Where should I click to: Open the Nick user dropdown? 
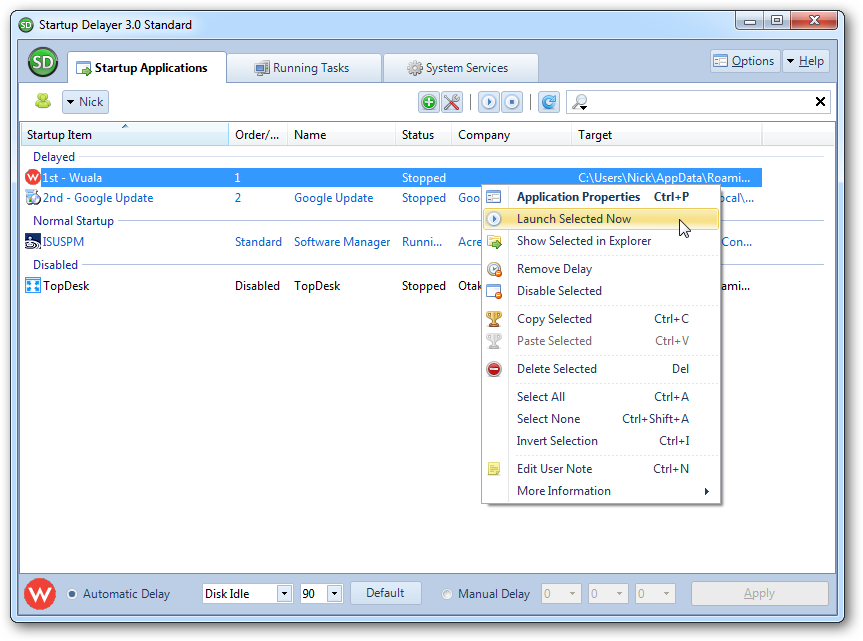coord(85,102)
